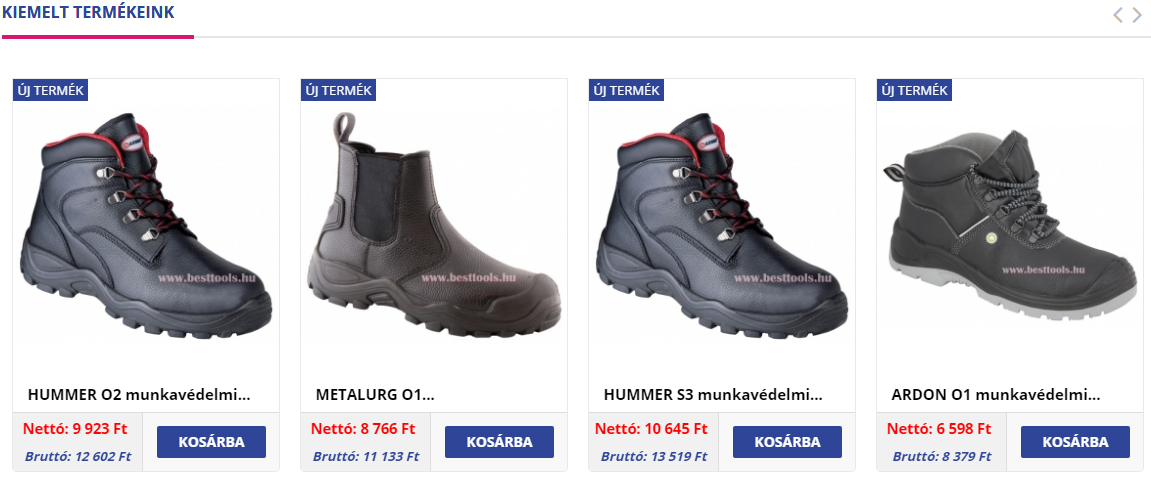The height and width of the screenshot is (479, 1151).
Task: View the METALURG chelsea boot image
Action: (x=434, y=225)
